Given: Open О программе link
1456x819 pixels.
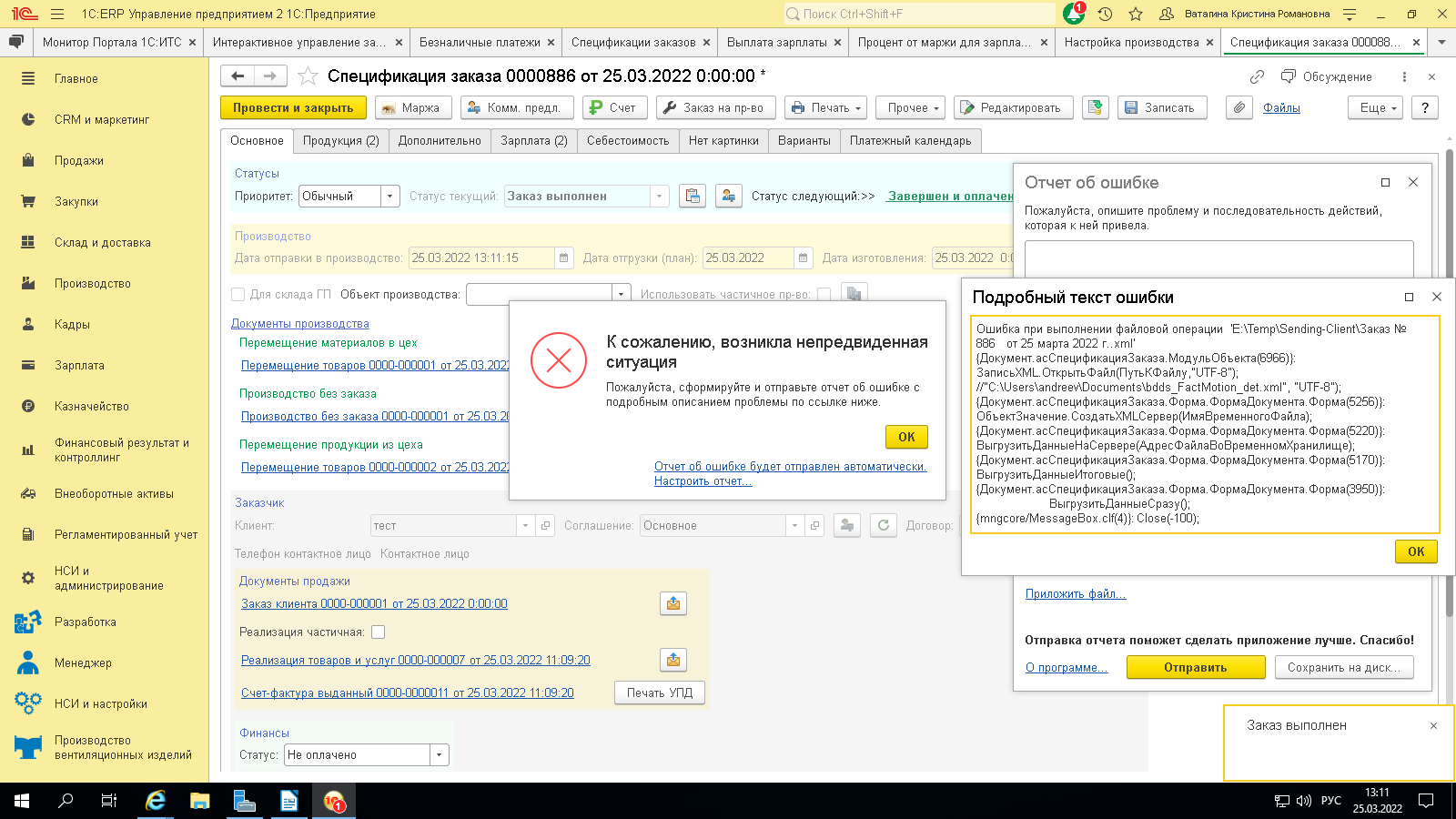Looking at the screenshot, I should tap(1067, 667).
